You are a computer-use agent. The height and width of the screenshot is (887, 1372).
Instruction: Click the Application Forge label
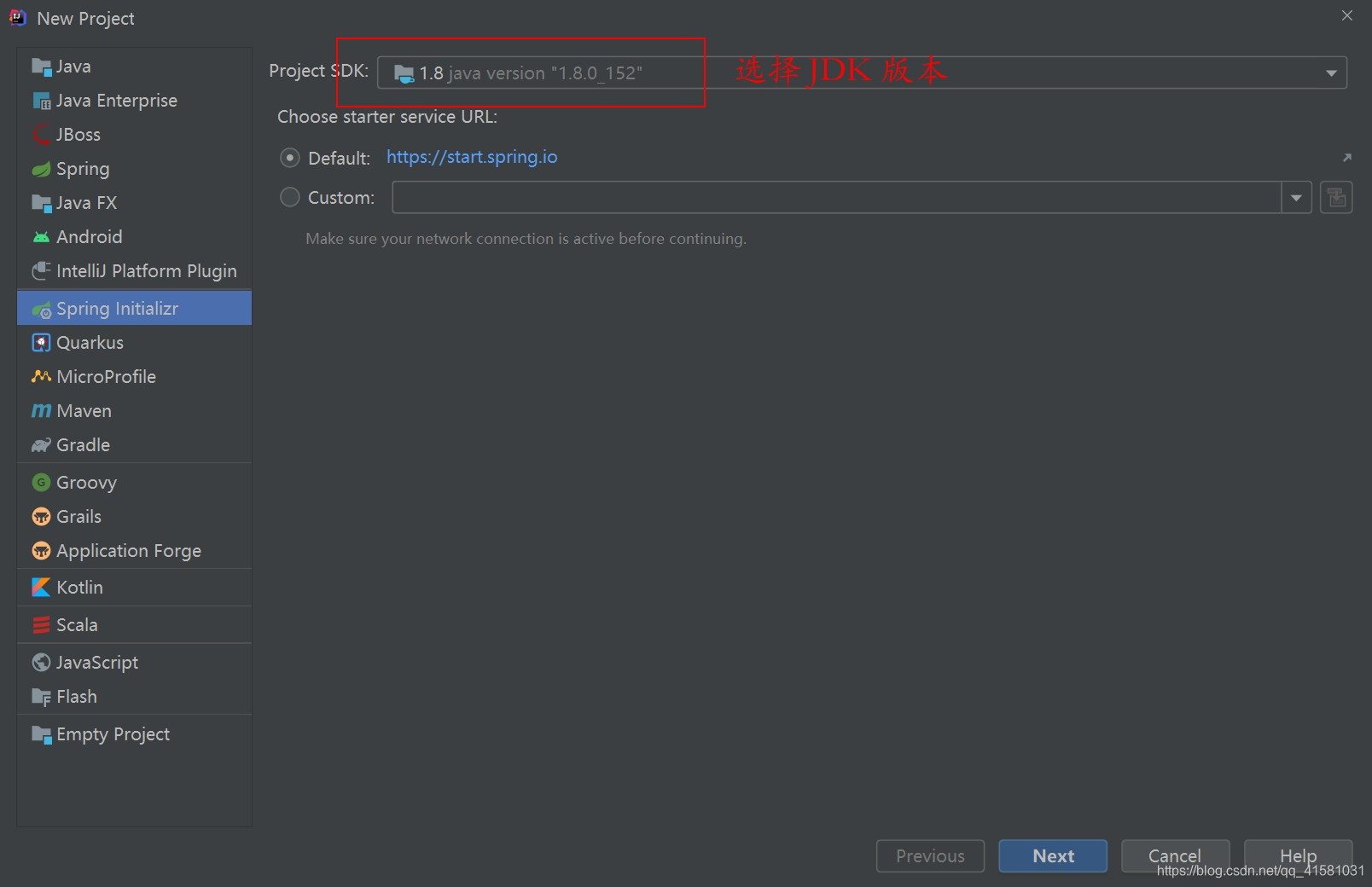(129, 551)
